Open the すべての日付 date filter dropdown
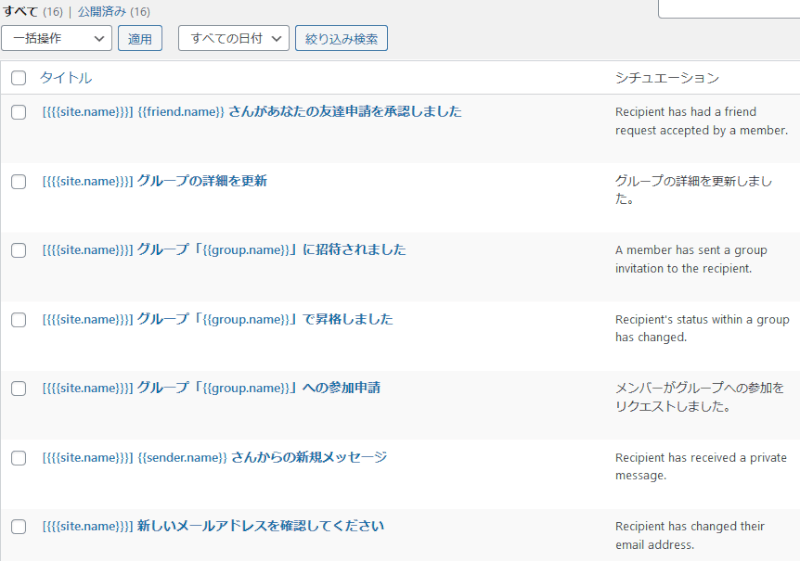 point(234,38)
